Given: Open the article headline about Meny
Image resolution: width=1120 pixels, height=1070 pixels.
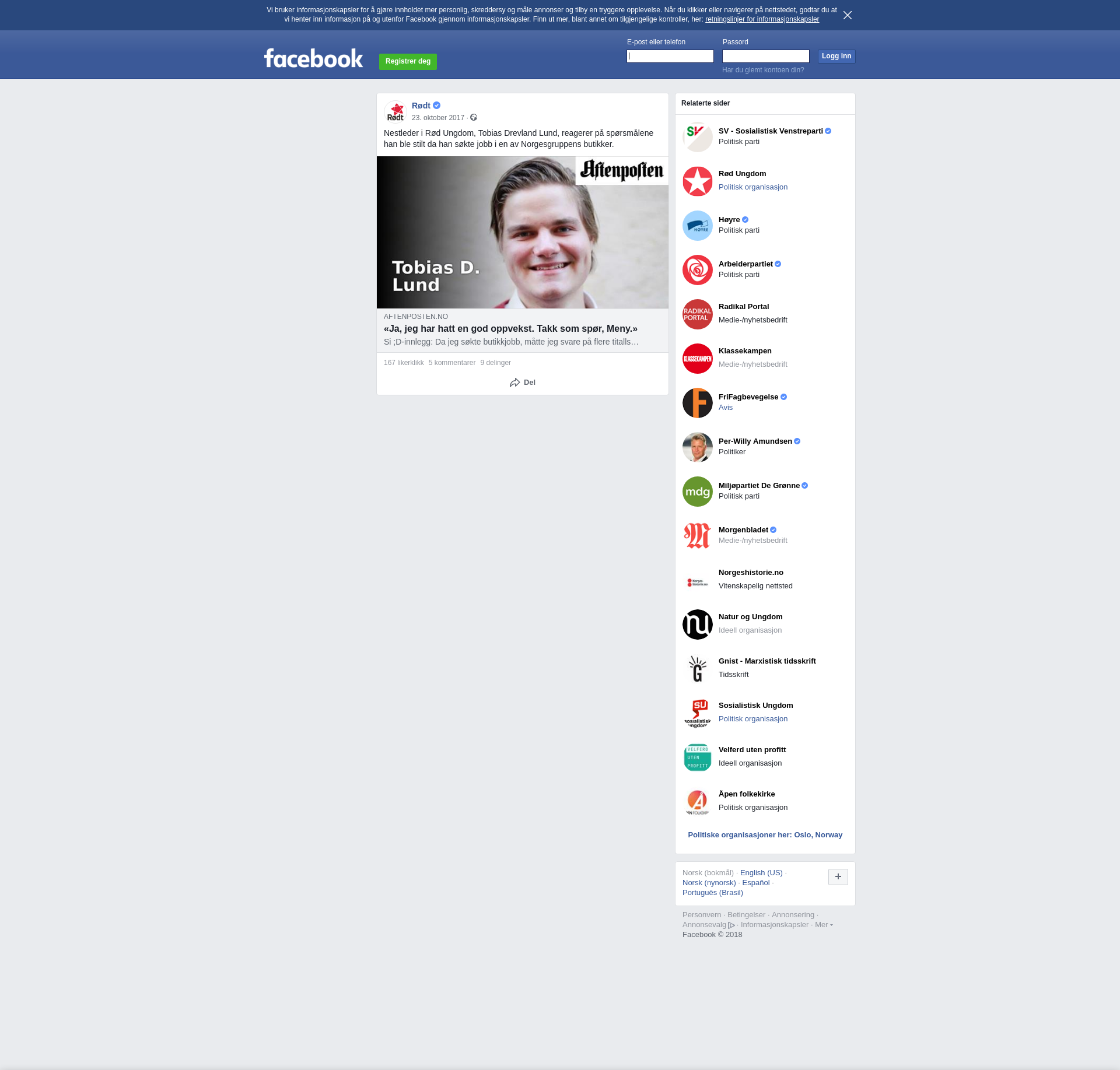Looking at the screenshot, I should coord(510,329).
